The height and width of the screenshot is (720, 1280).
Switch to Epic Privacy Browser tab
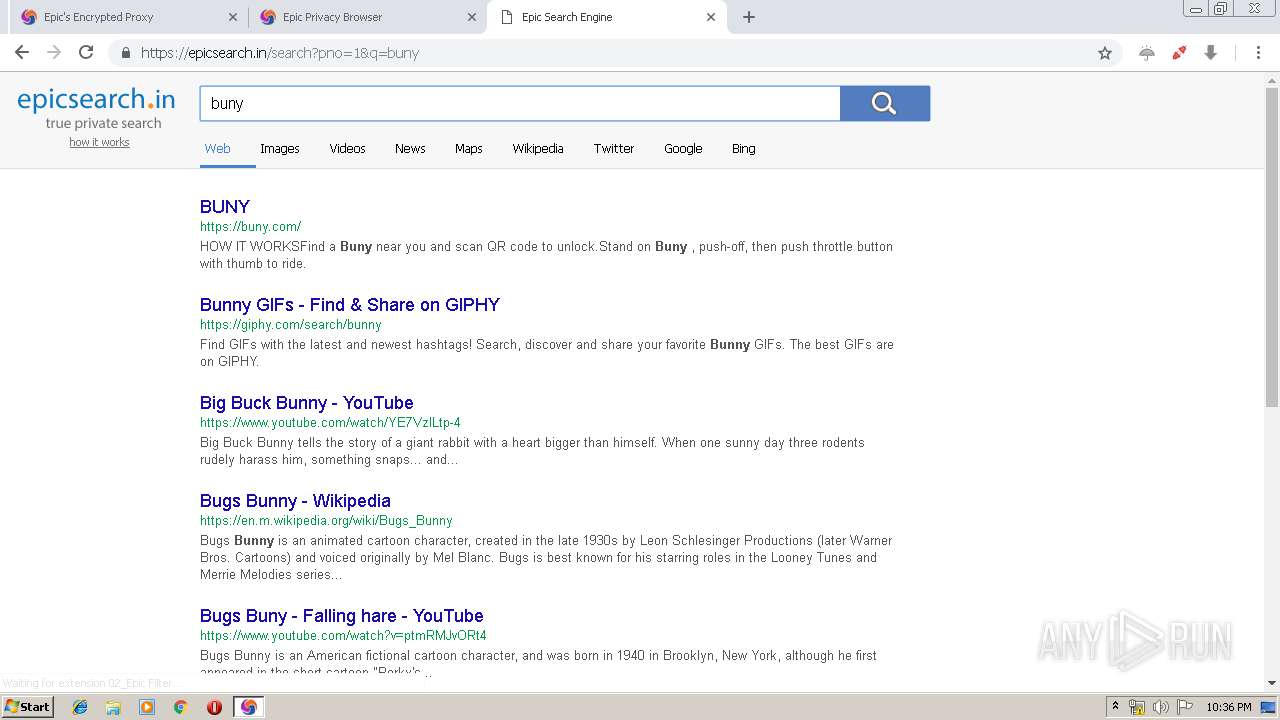point(367,17)
